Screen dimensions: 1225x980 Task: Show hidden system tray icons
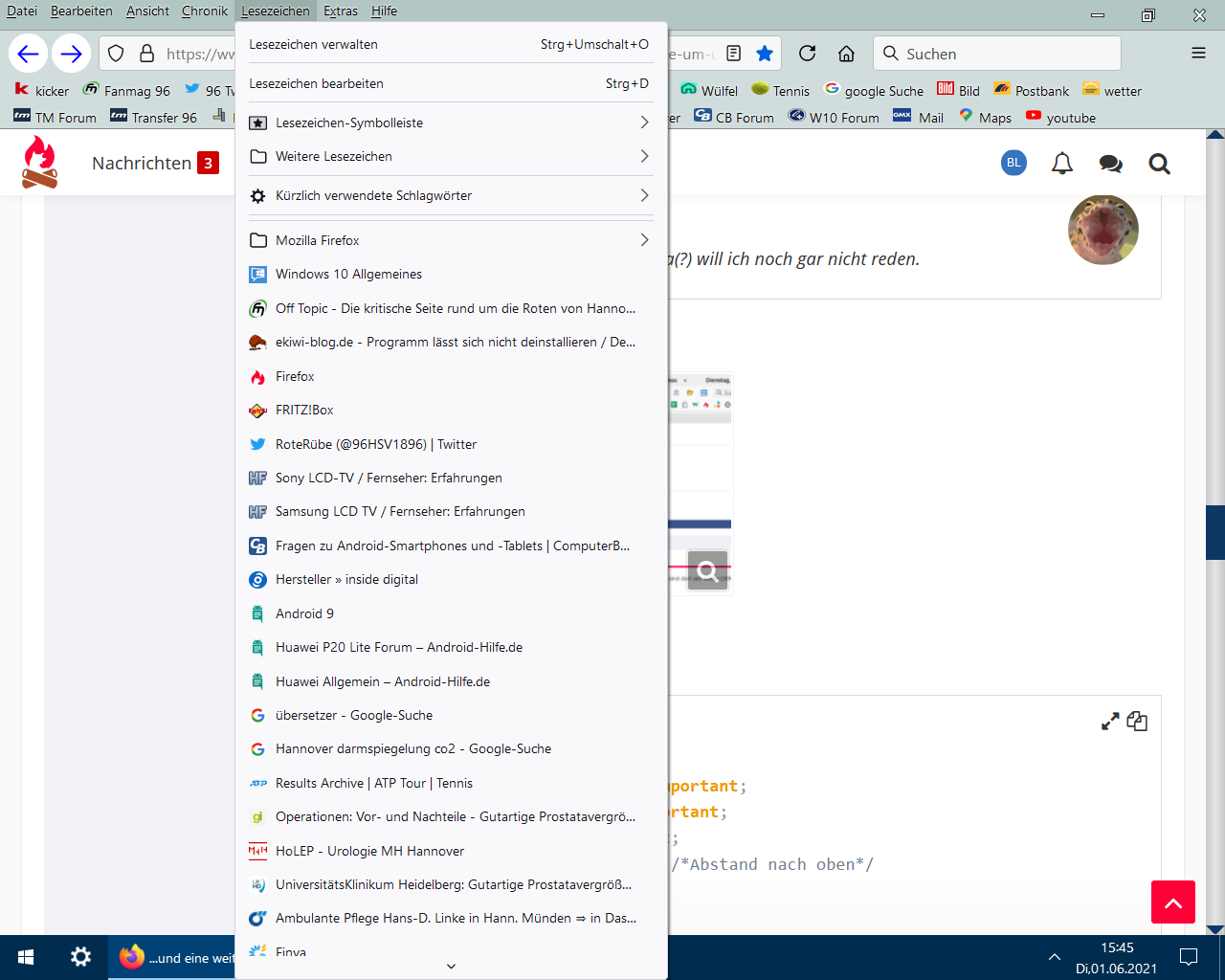(1055, 957)
